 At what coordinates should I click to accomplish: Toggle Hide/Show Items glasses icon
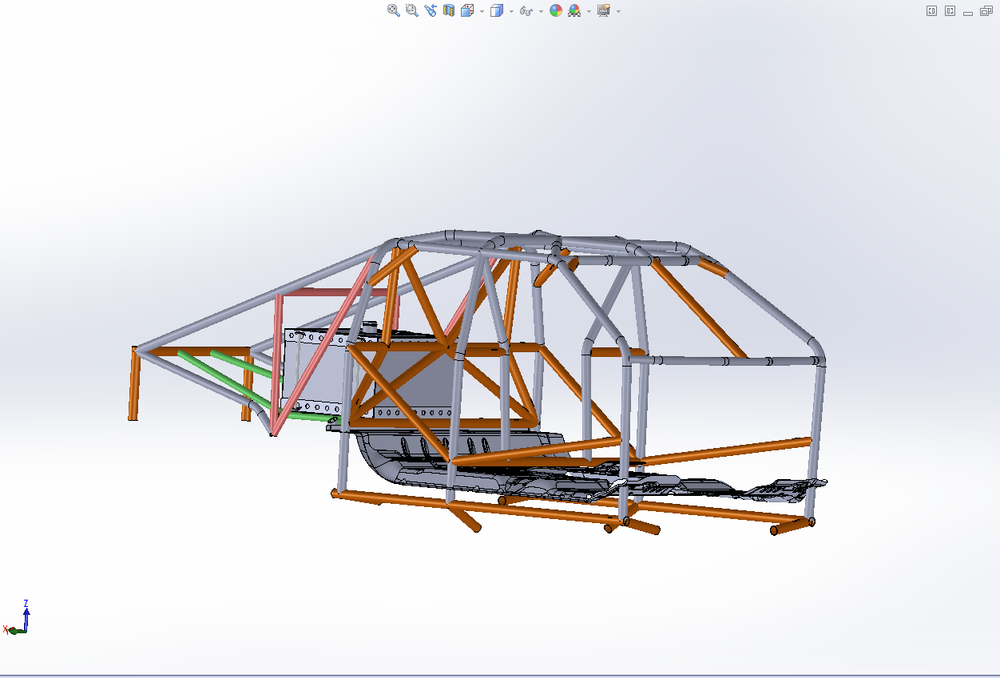click(x=525, y=10)
